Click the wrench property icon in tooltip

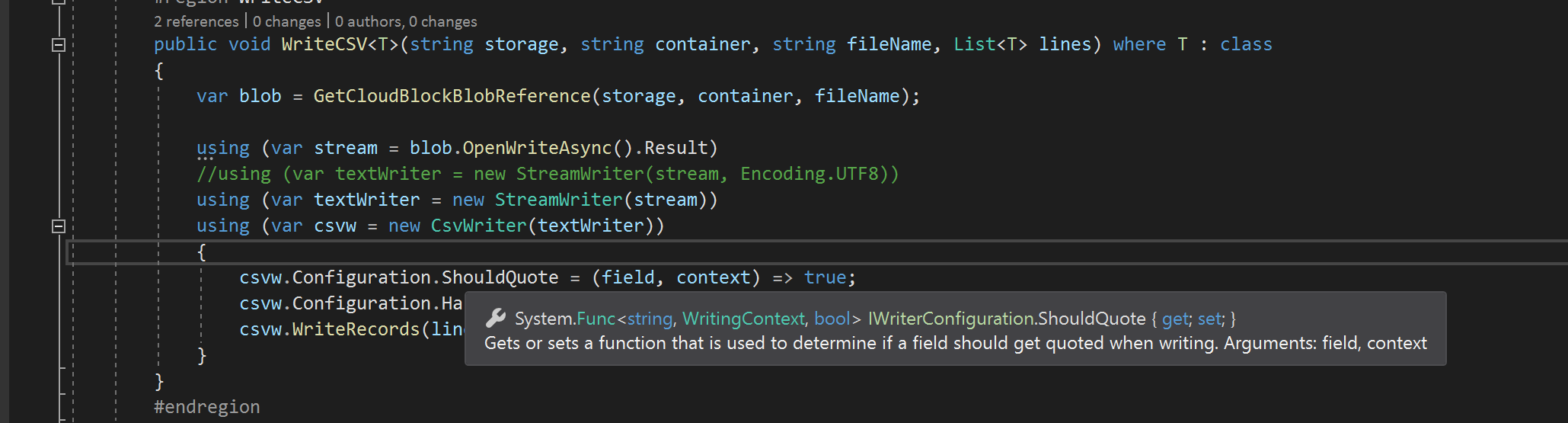click(x=496, y=318)
